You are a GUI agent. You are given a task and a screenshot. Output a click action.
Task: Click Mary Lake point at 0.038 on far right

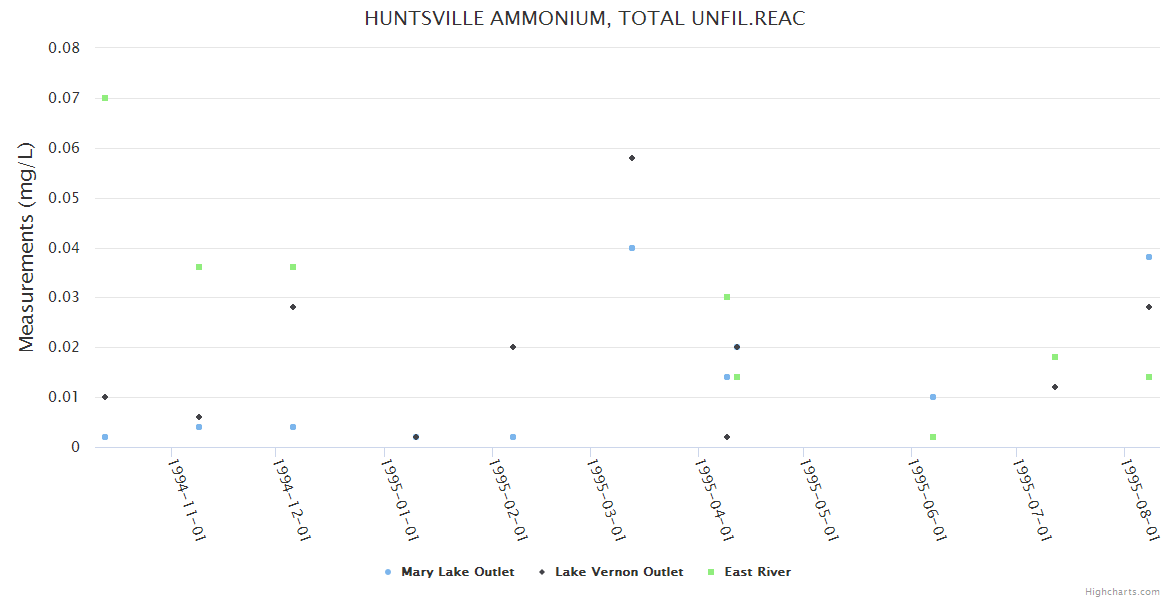[x=1149, y=257]
